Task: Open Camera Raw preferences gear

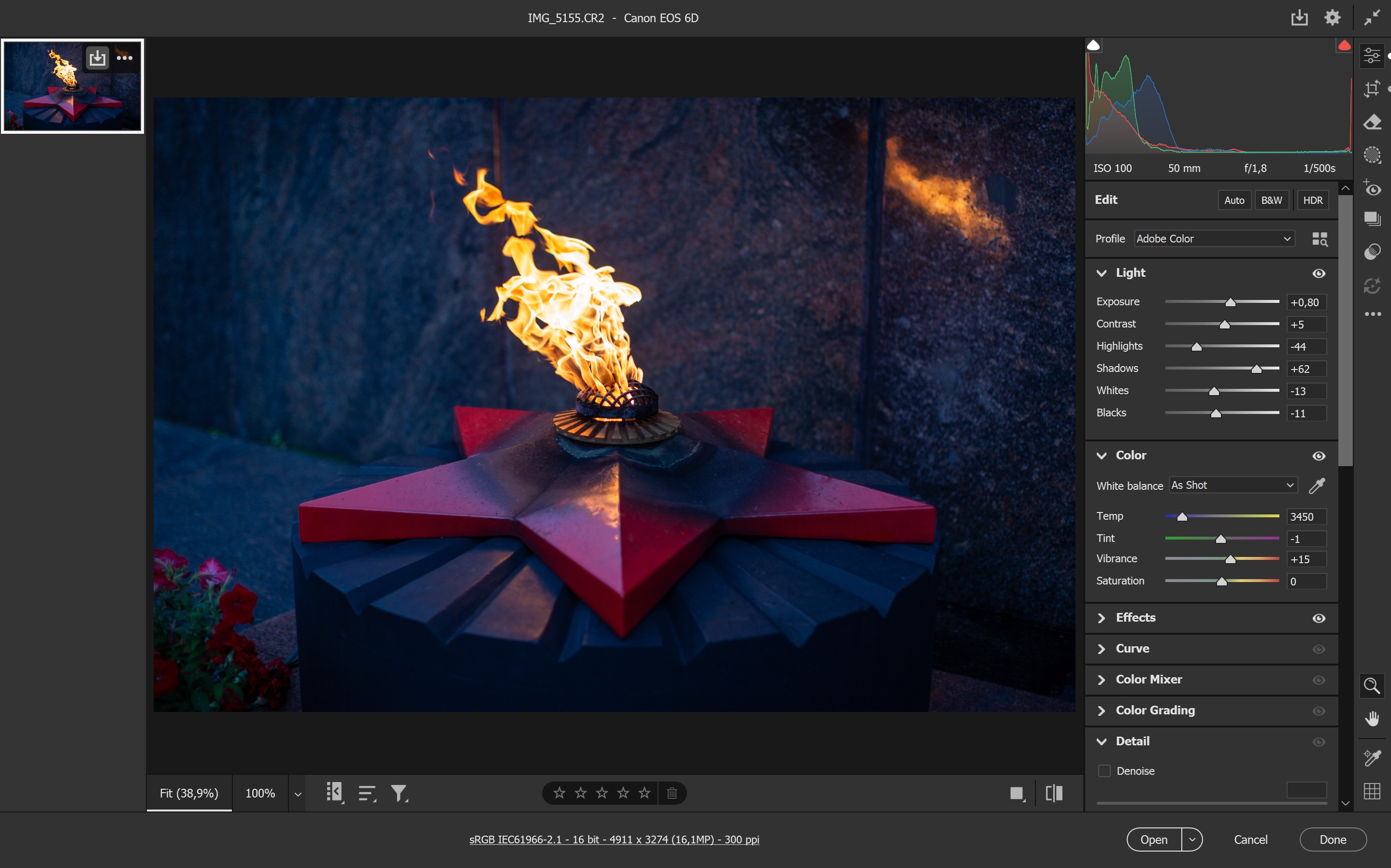Action: [x=1332, y=18]
